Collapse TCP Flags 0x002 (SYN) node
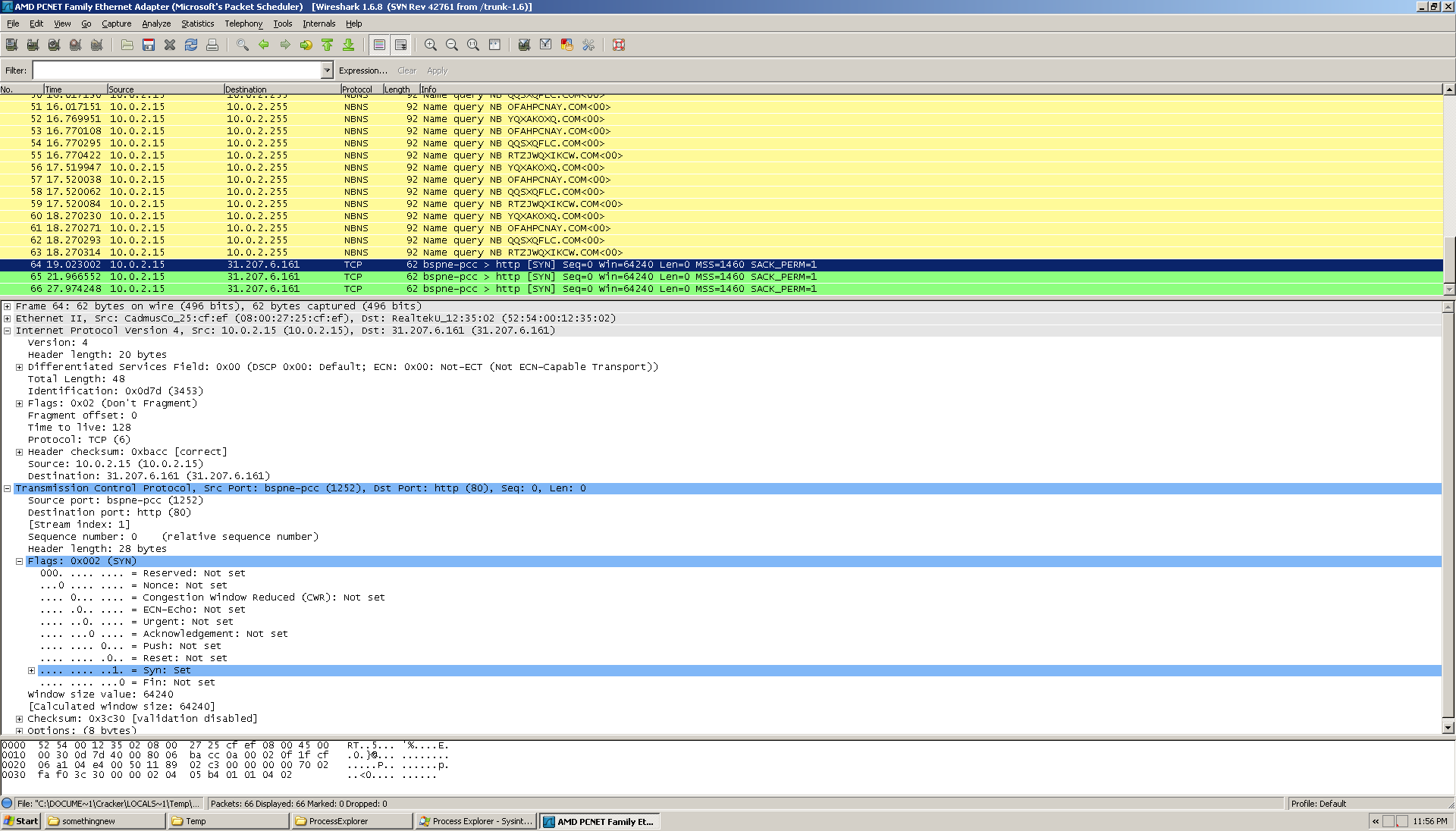This screenshot has height=831, width=1456. [20, 561]
